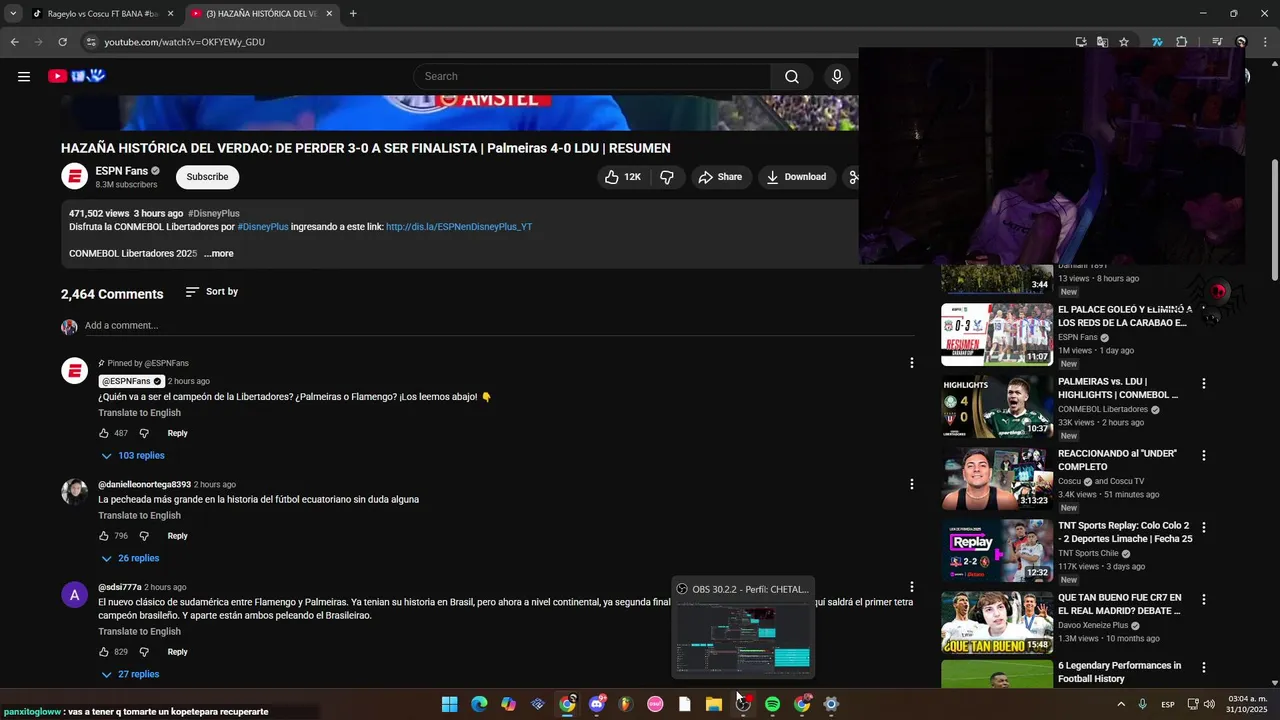Image resolution: width=1280 pixels, height=720 pixels.
Task: Open the #DisneyPlus hashtag next to views
Action: (214, 214)
